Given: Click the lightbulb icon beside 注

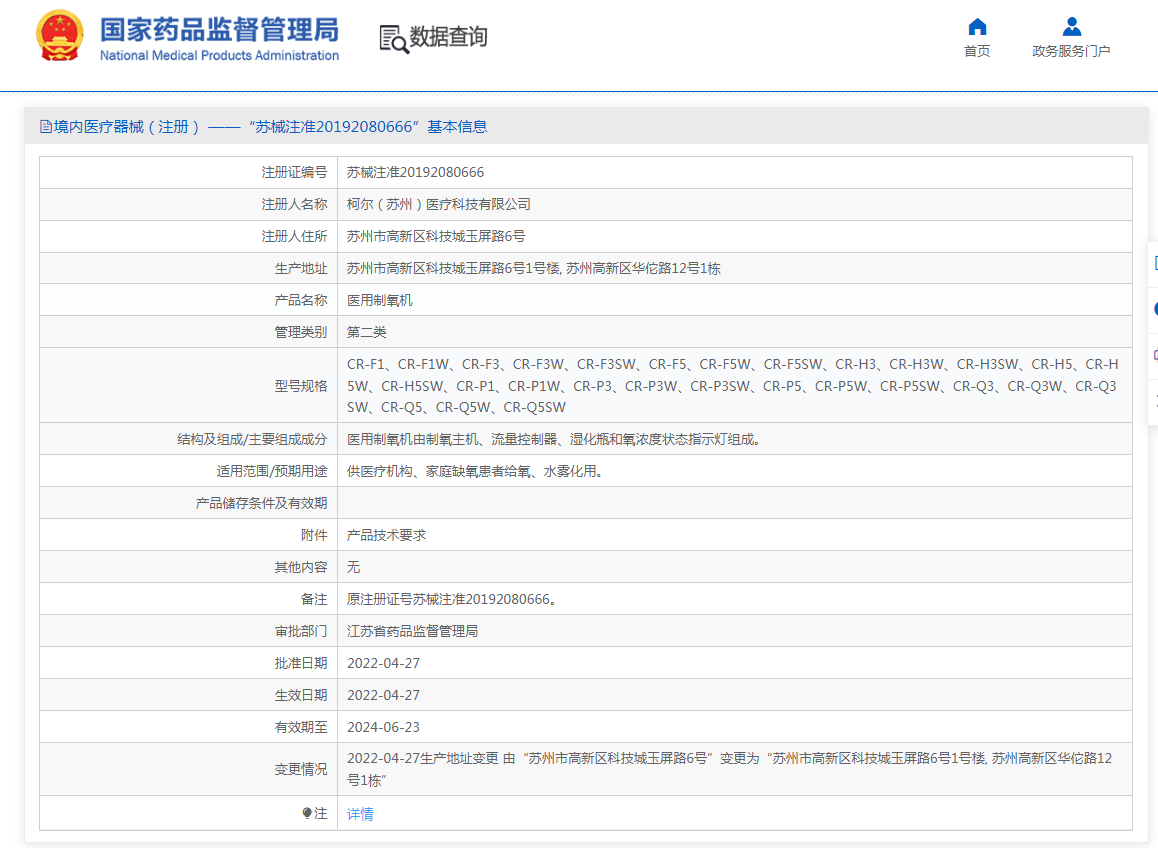Looking at the screenshot, I should tap(307, 814).
